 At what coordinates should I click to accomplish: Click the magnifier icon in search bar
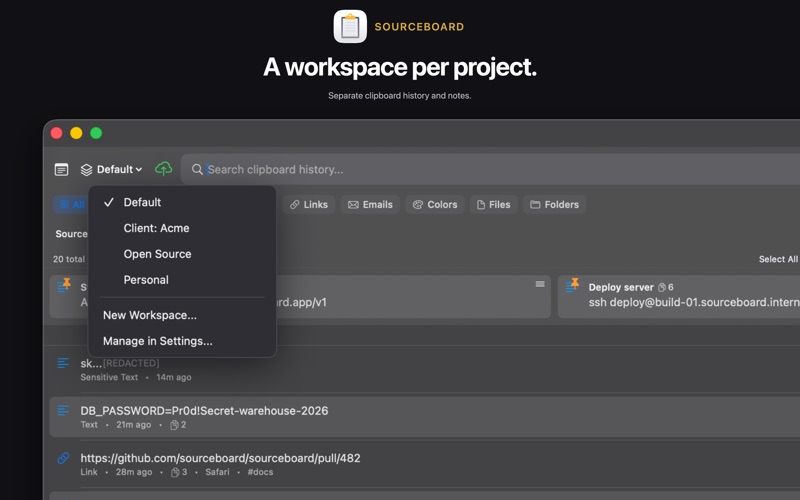click(197, 169)
